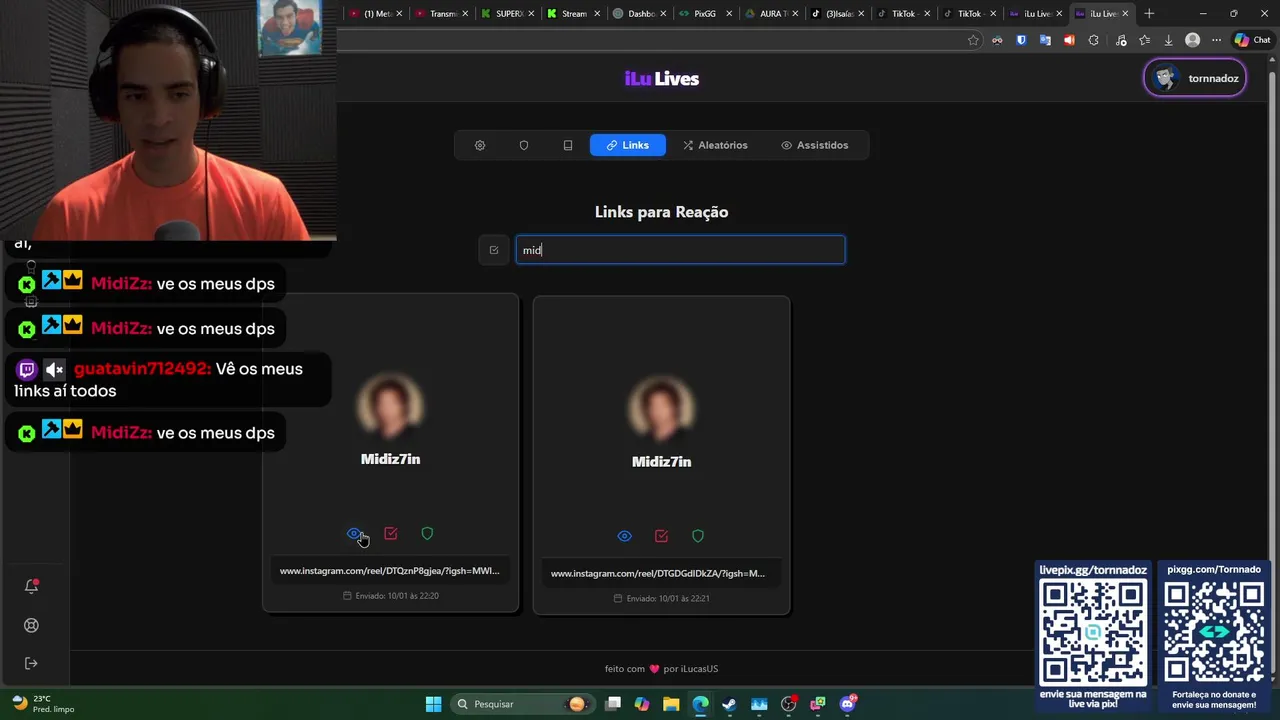Image resolution: width=1280 pixels, height=720 pixels.
Task: Open browser downloads
Action: pos(1168,40)
